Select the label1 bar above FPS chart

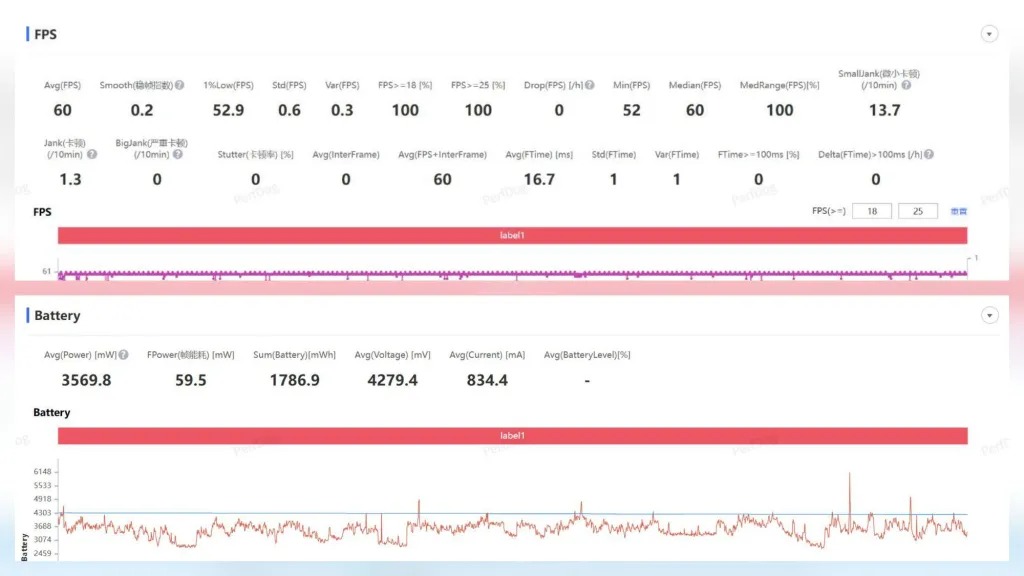pyautogui.click(x=512, y=236)
